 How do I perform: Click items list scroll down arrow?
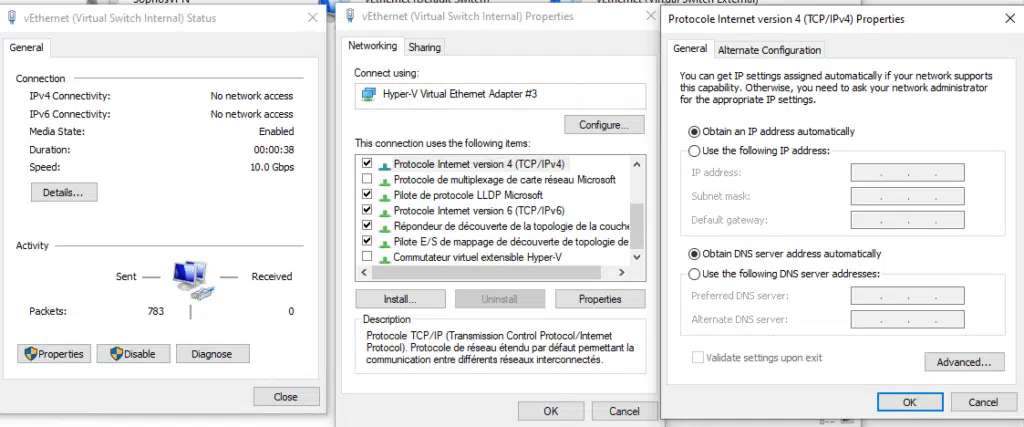(638, 257)
